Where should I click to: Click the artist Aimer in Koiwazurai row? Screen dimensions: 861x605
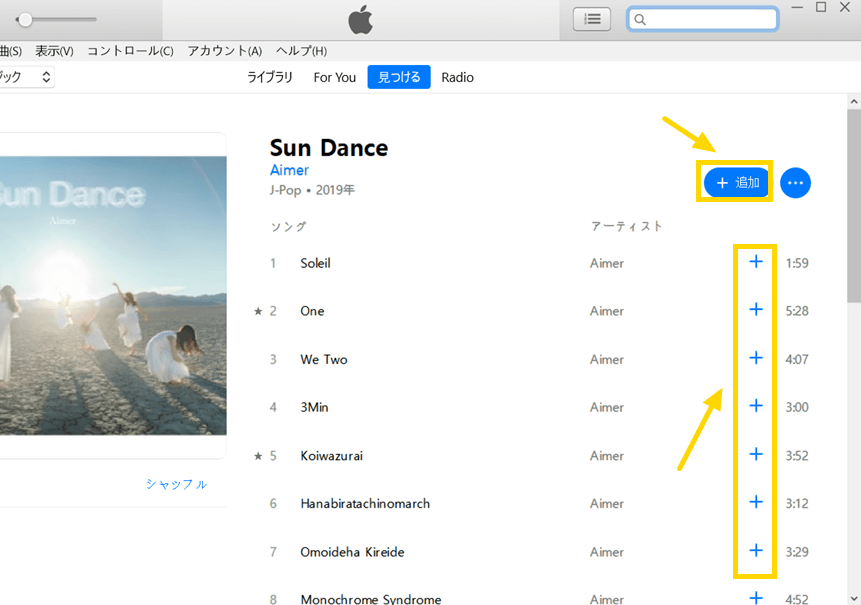click(x=607, y=456)
